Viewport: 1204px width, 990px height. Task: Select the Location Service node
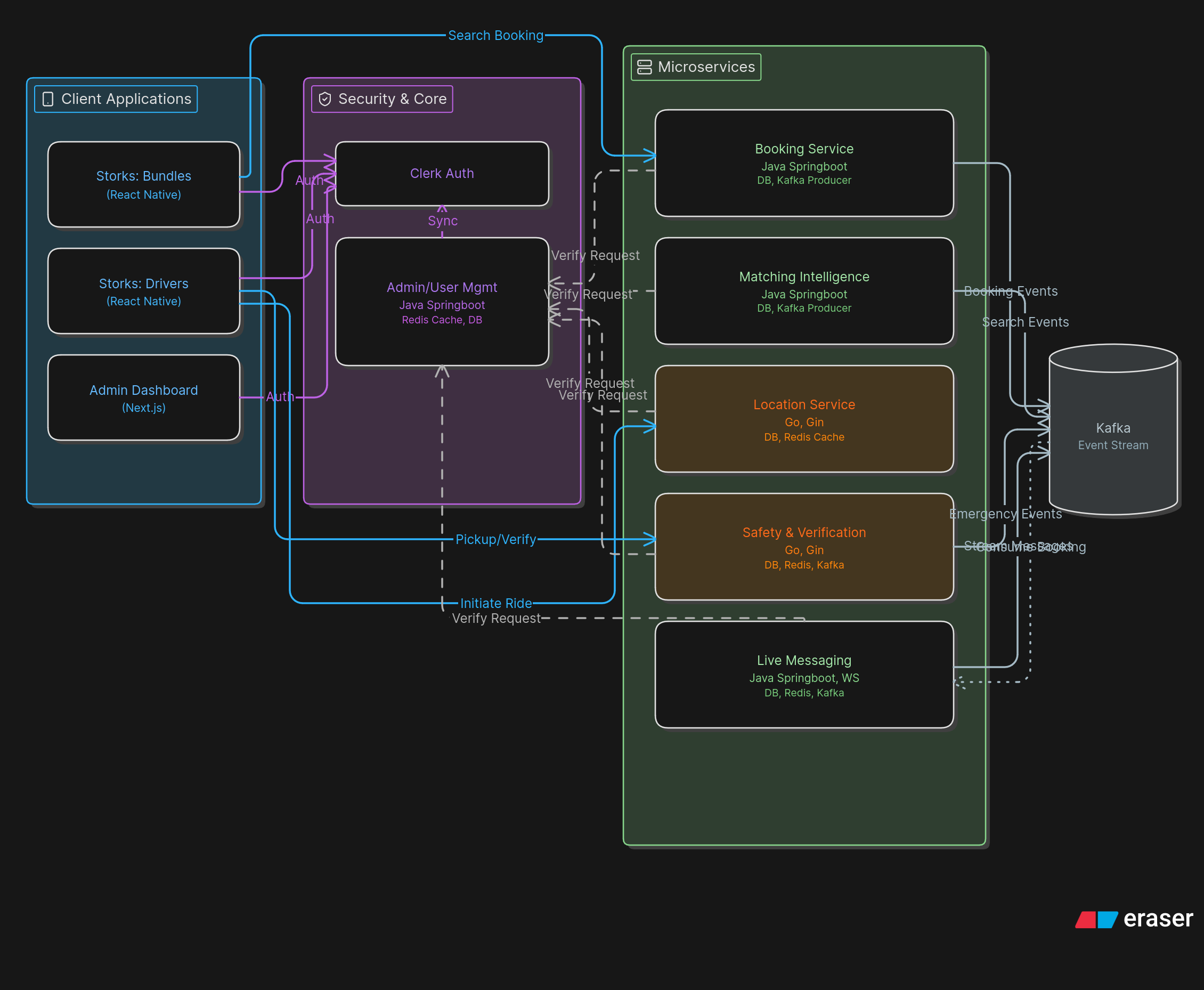tap(804, 419)
